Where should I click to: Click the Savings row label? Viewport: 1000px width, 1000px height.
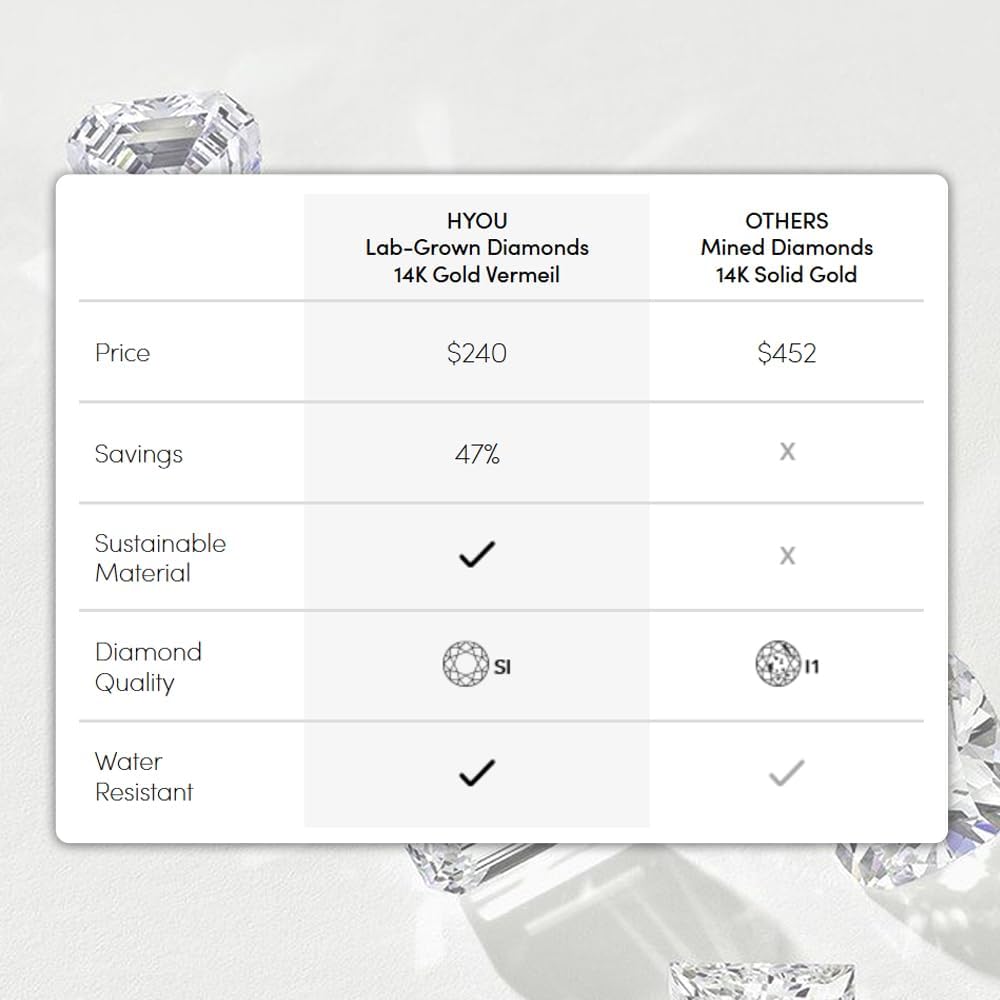pos(139,454)
